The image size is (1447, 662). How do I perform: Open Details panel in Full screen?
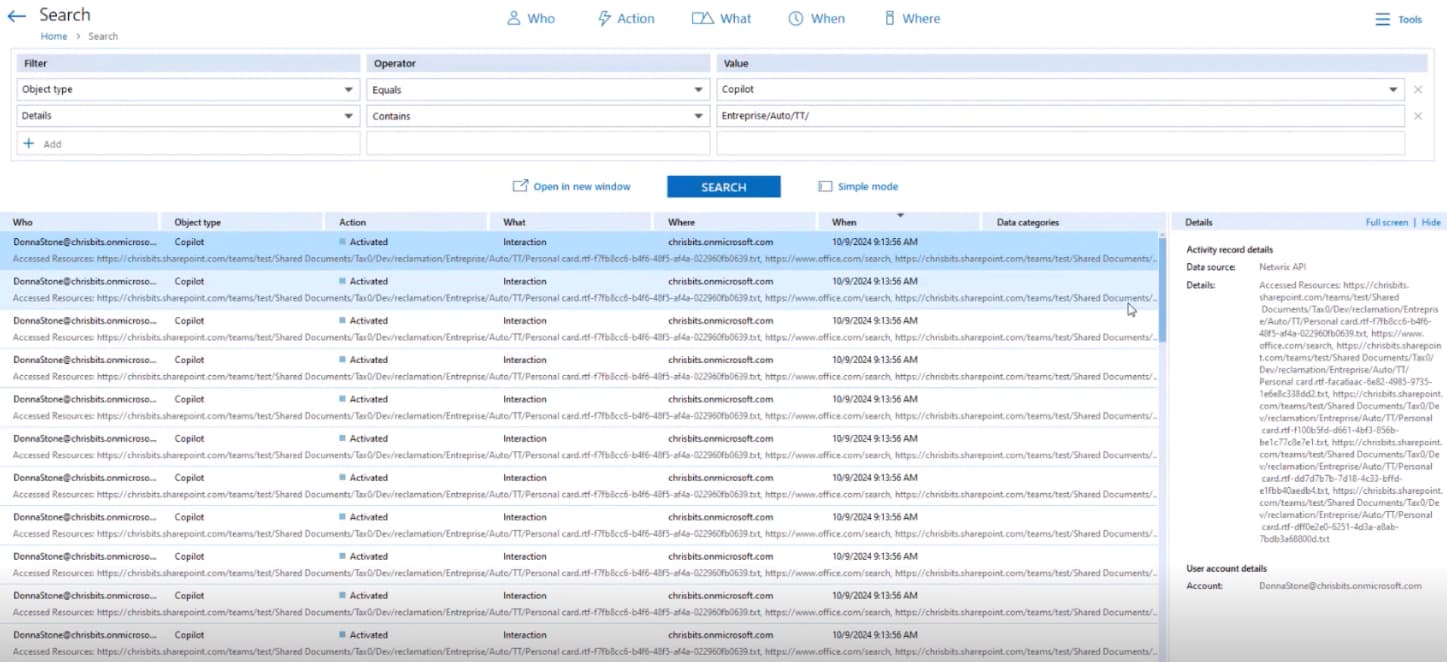(1386, 222)
